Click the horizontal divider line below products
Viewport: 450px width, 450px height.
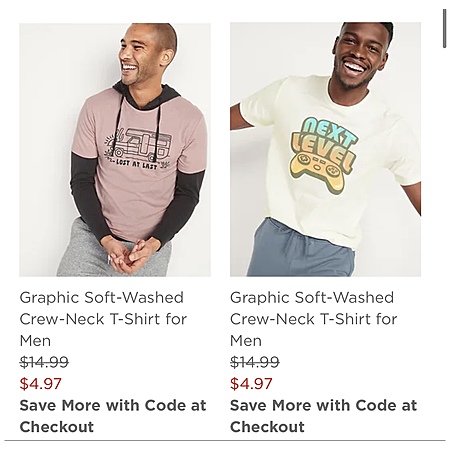tap(225, 440)
